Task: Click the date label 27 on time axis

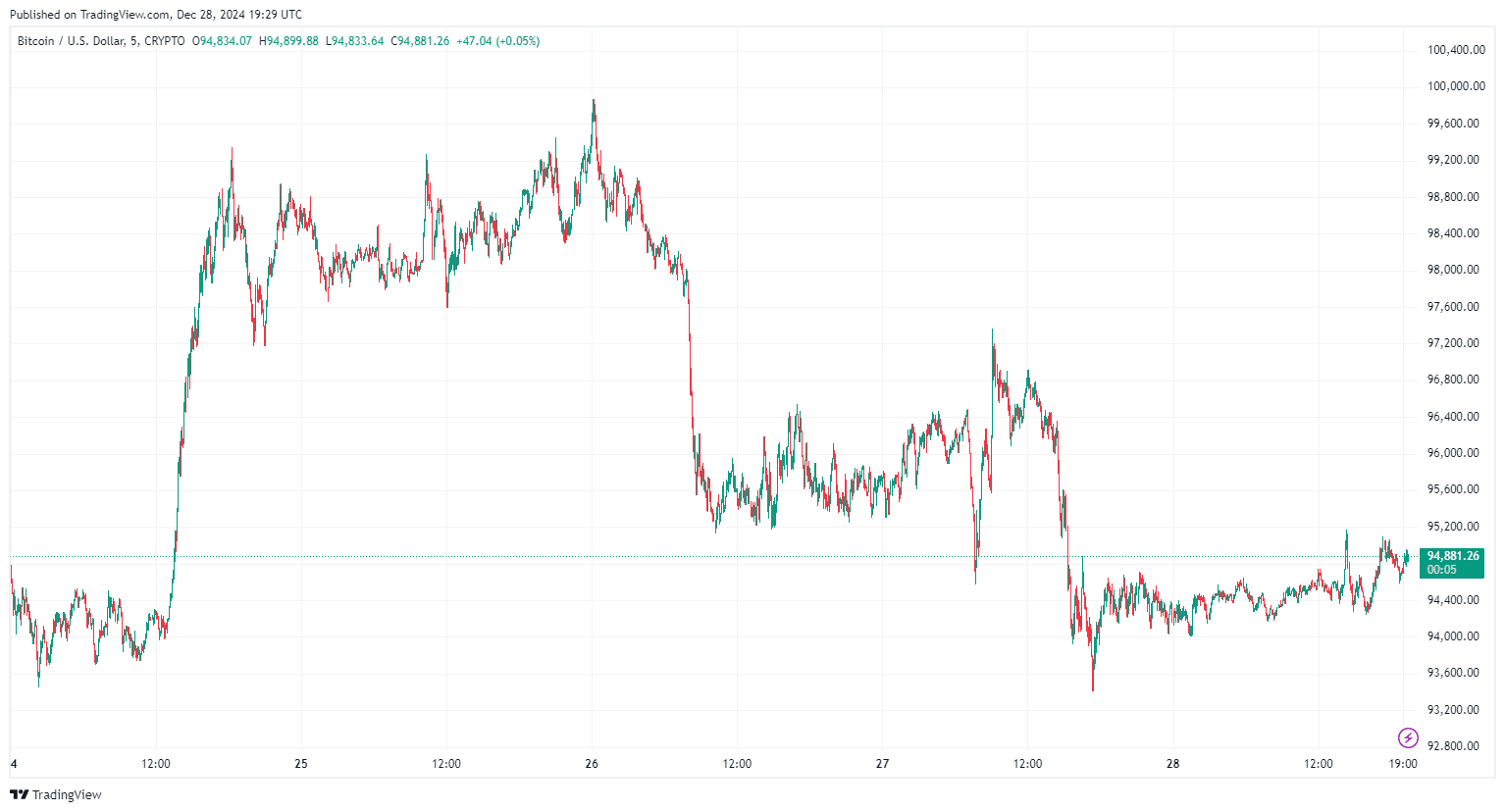Action: pyautogui.click(x=882, y=764)
